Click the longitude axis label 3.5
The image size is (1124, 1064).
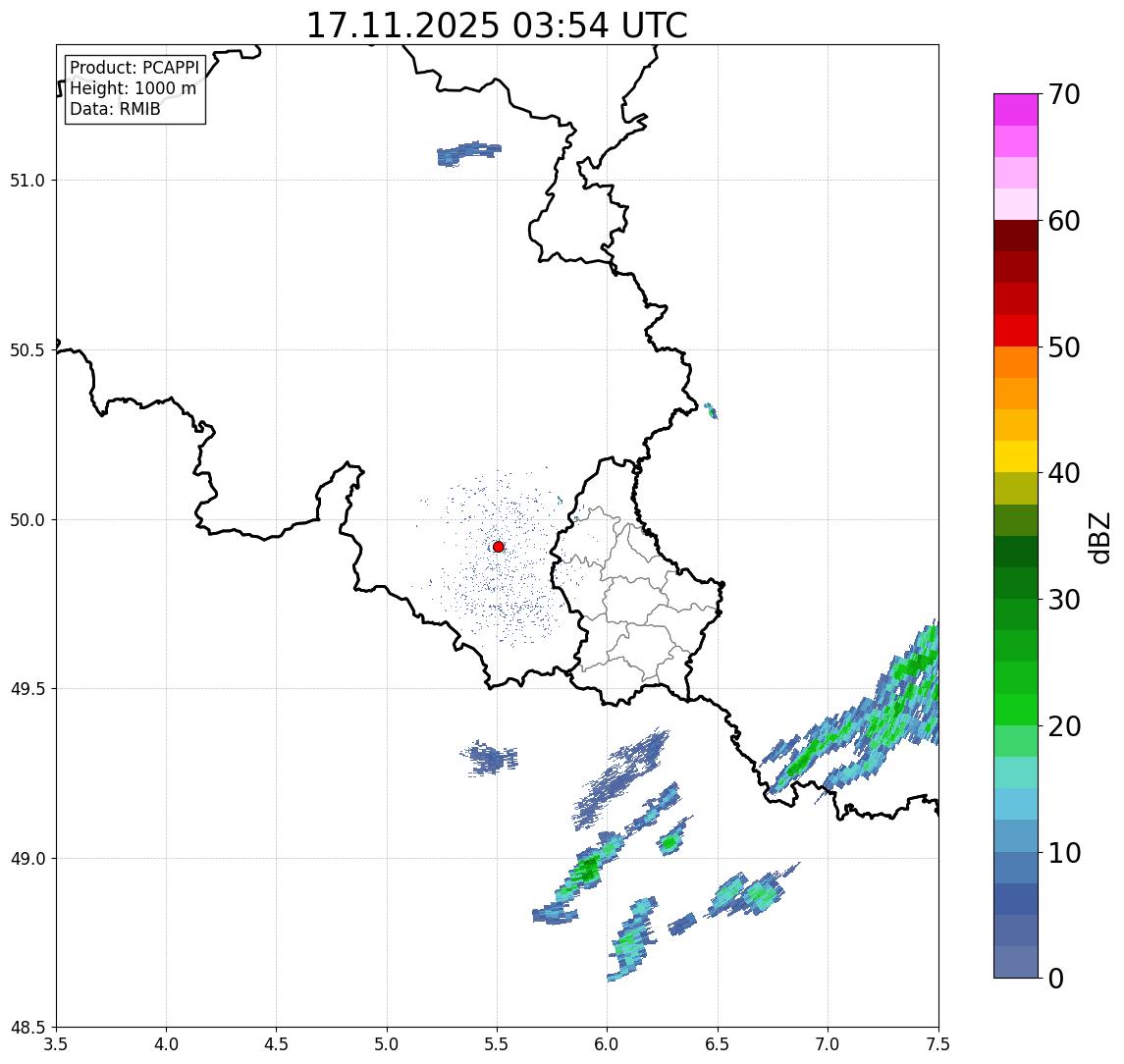click(56, 1044)
